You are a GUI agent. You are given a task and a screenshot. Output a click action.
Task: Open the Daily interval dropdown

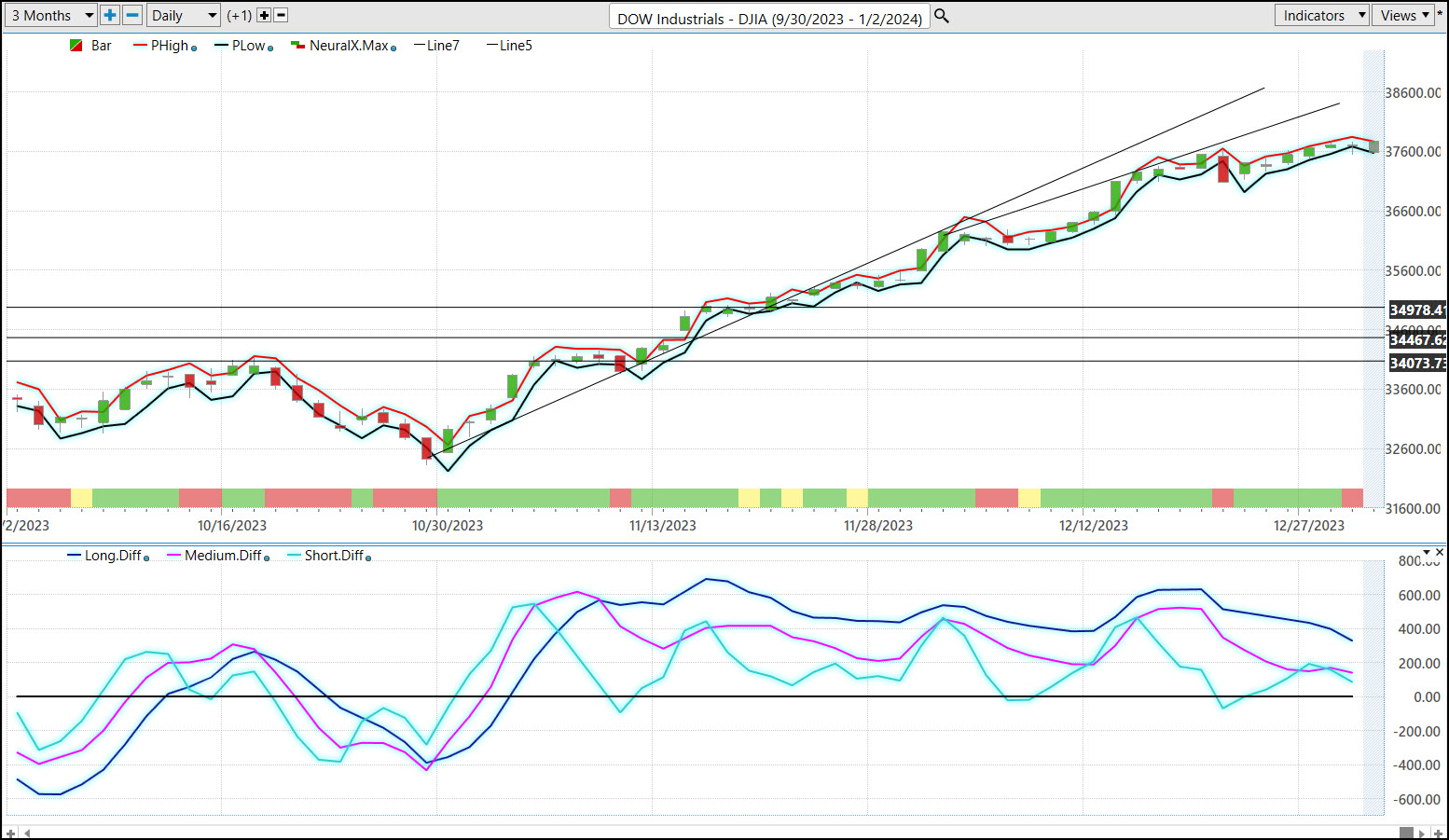[184, 15]
